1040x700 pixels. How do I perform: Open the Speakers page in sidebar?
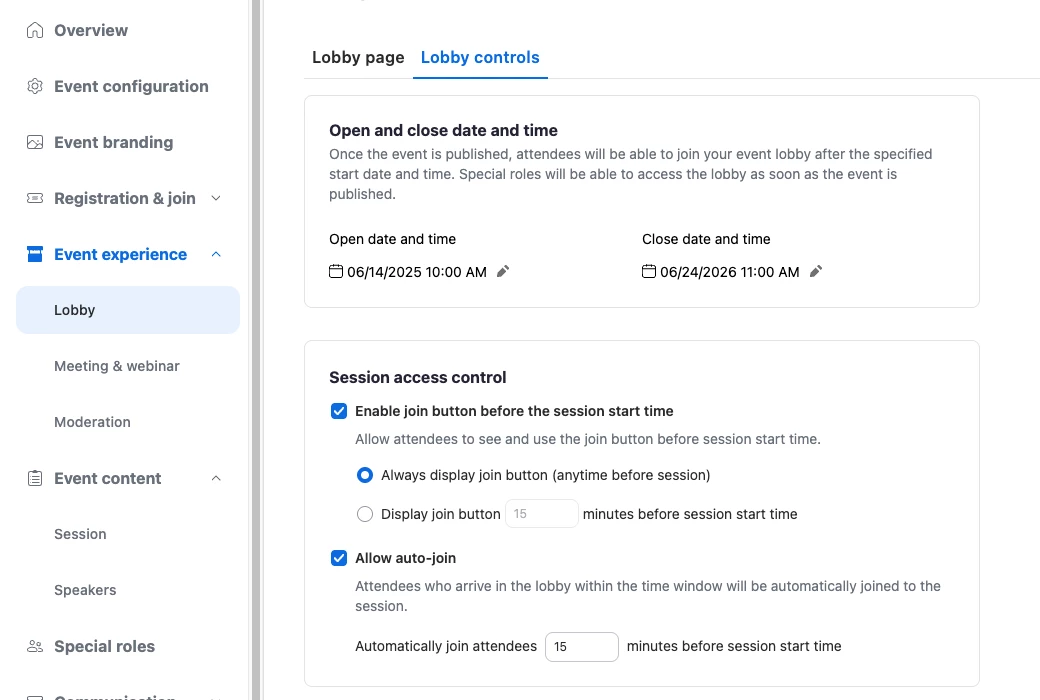coord(85,590)
